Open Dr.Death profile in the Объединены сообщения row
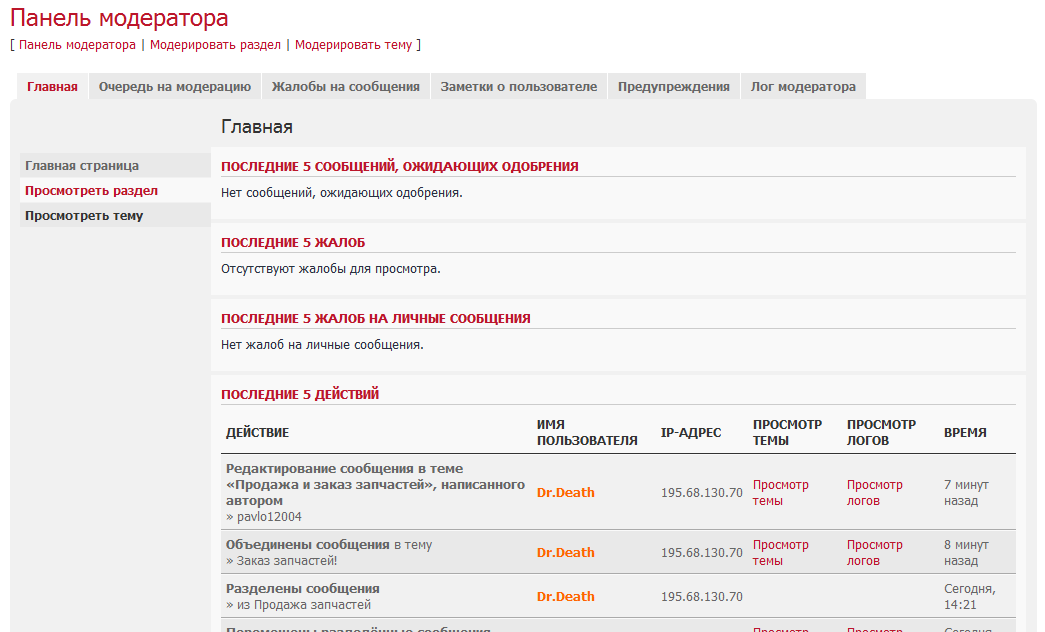 (565, 552)
